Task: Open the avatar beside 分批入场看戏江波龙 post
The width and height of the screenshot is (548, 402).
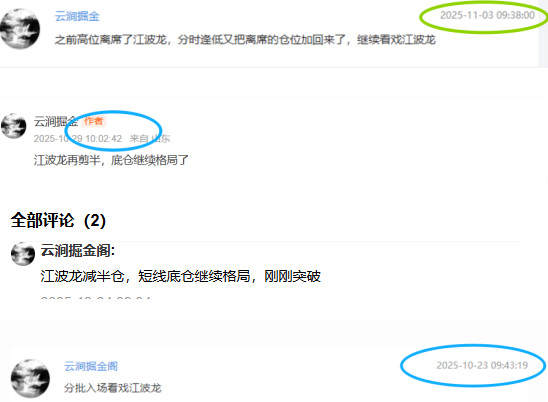Action: pos(30,379)
